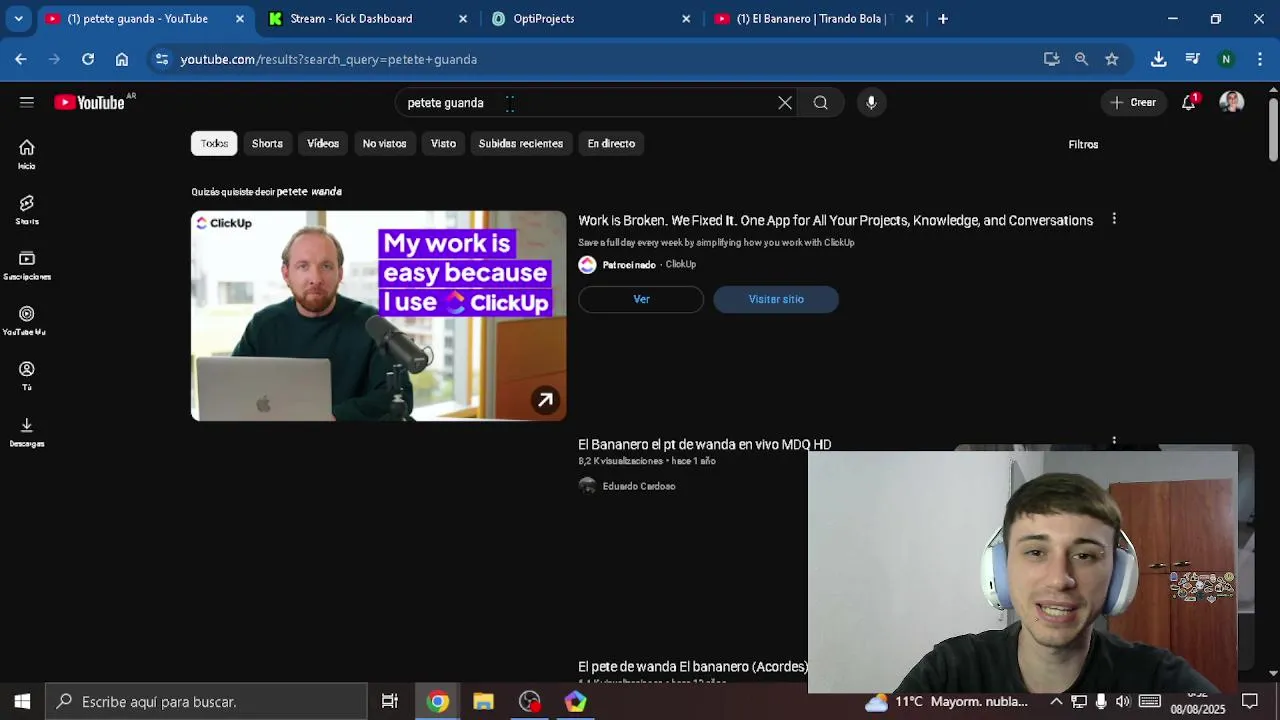This screenshot has height=720, width=1280.
Task: Open the Windows notification center icon
Action: click(x=1249, y=701)
